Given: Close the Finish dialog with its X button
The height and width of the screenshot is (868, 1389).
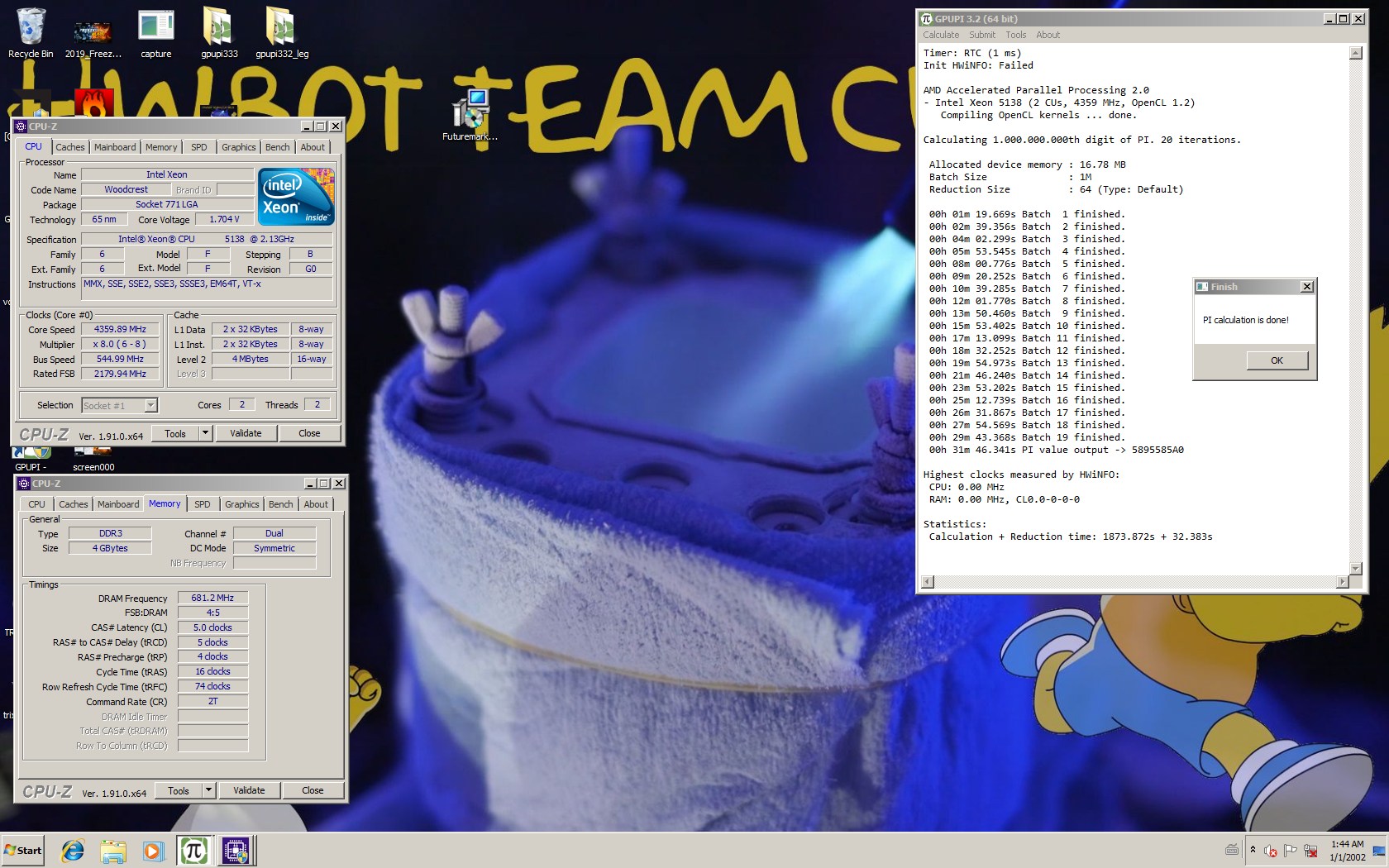Looking at the screenshot, I should [x=1306, y=287].
